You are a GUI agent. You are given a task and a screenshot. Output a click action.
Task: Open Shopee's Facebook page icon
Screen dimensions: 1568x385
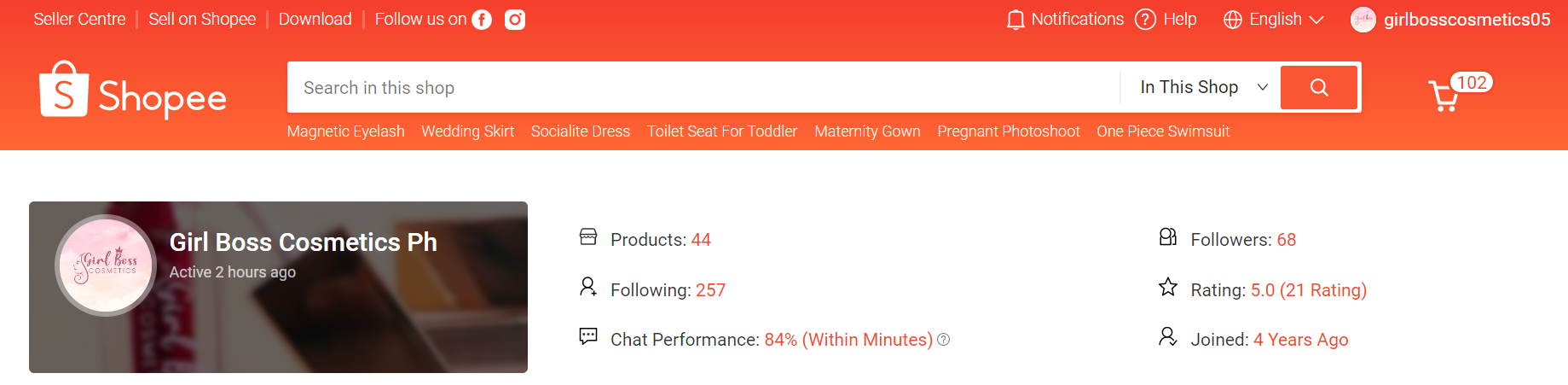pos(482,20)
